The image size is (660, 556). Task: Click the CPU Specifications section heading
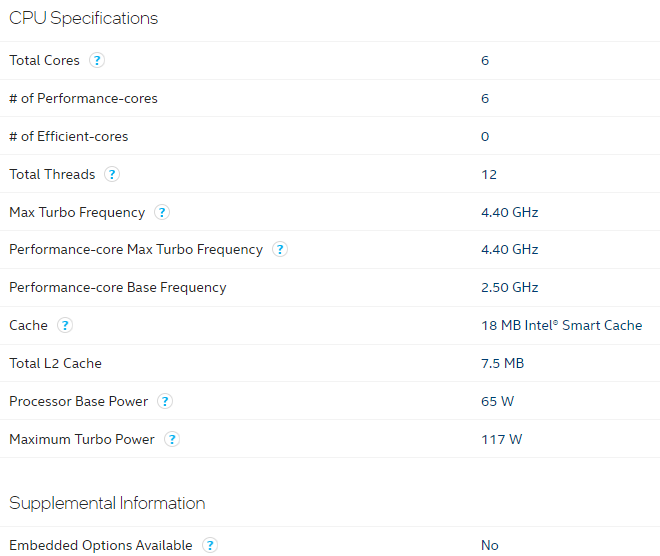pos(83,18)
